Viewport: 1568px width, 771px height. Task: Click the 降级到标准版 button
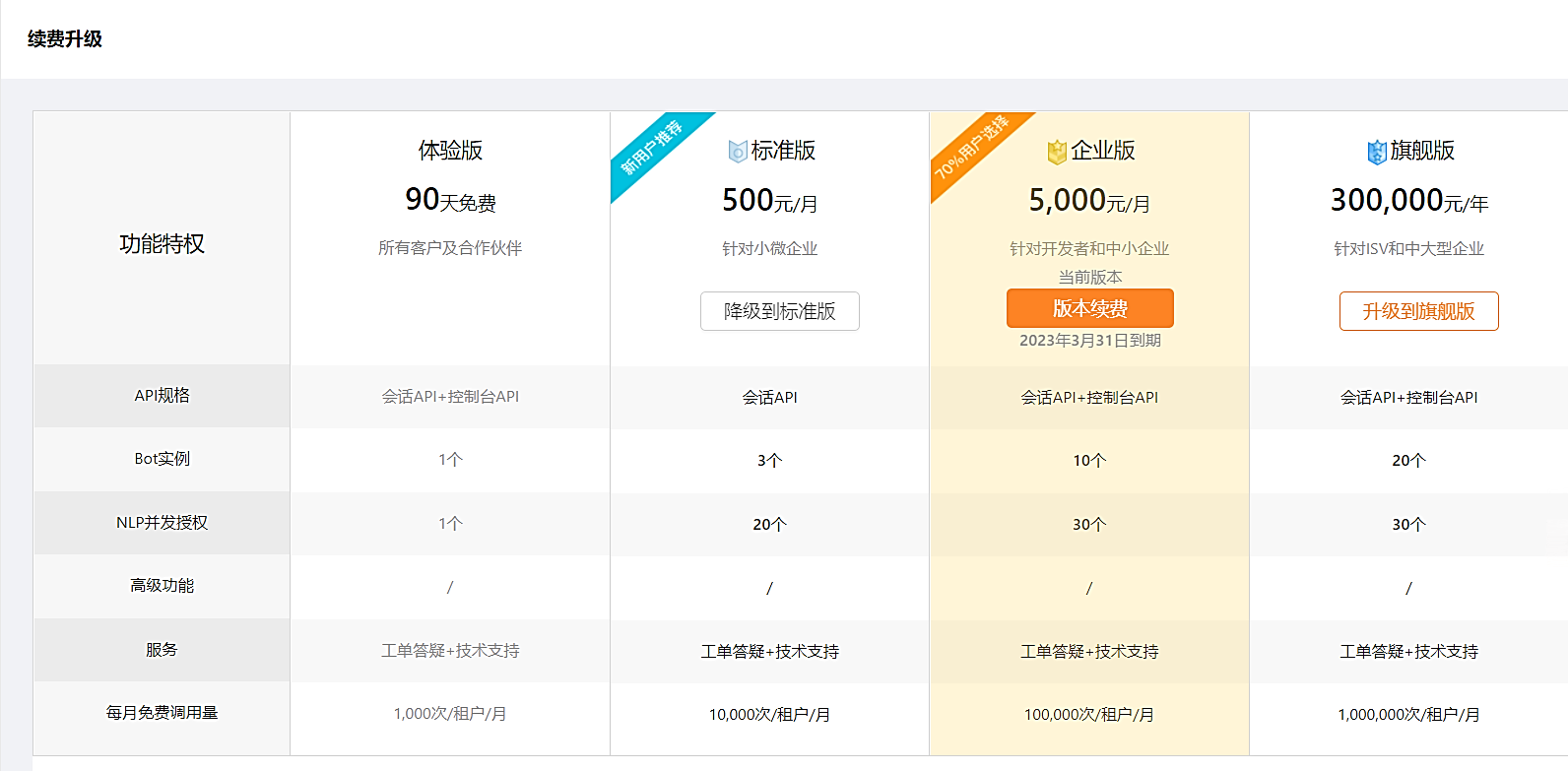[x=780, y=311]
